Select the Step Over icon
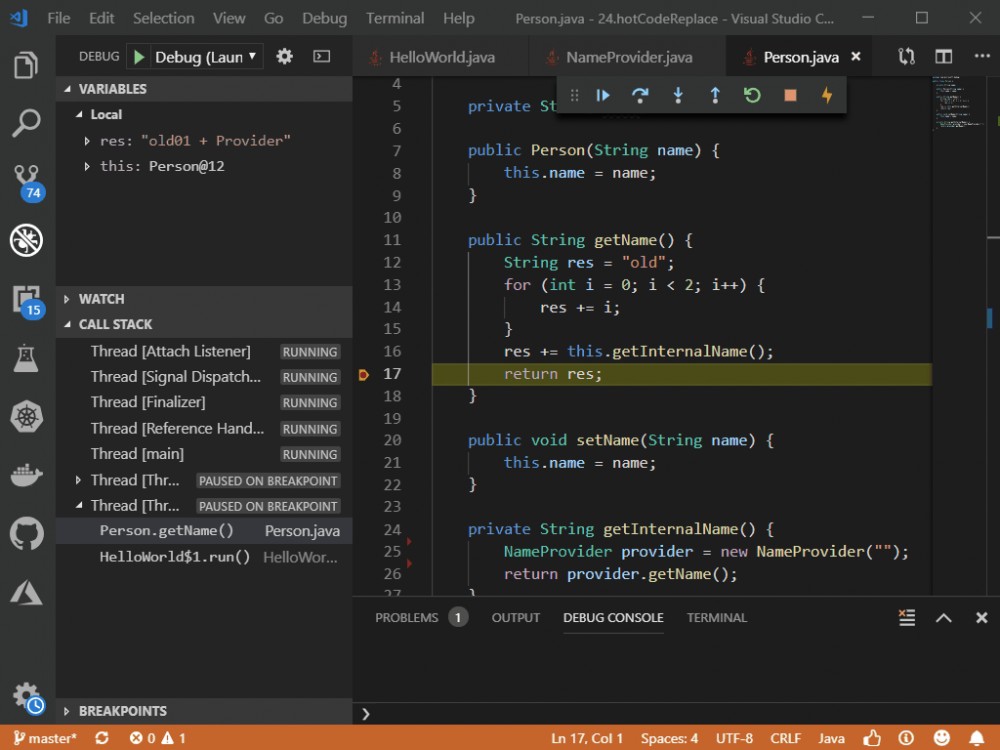 pyautogui.click(x=640, y=95)
